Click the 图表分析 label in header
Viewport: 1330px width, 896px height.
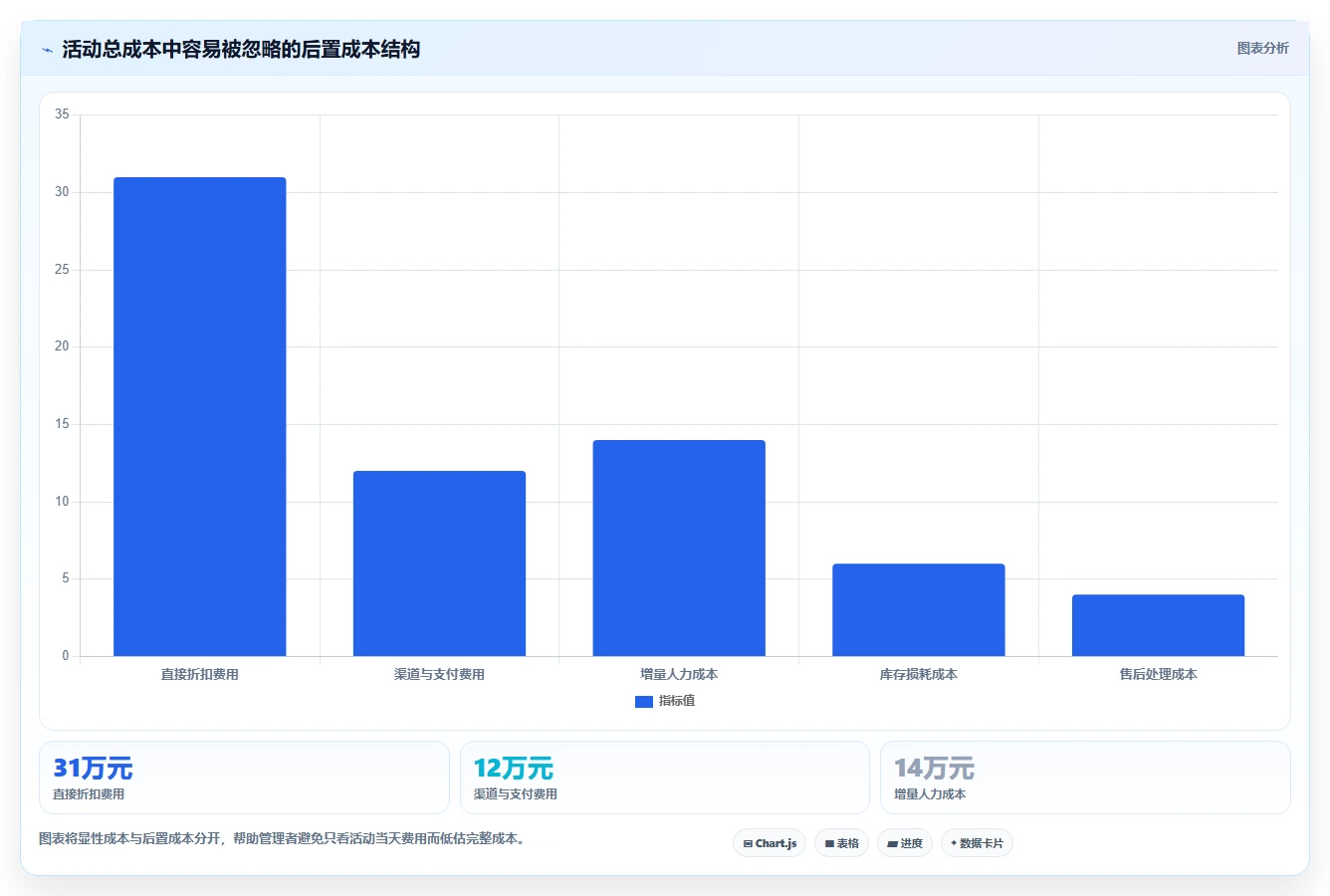coord(1262,48)
